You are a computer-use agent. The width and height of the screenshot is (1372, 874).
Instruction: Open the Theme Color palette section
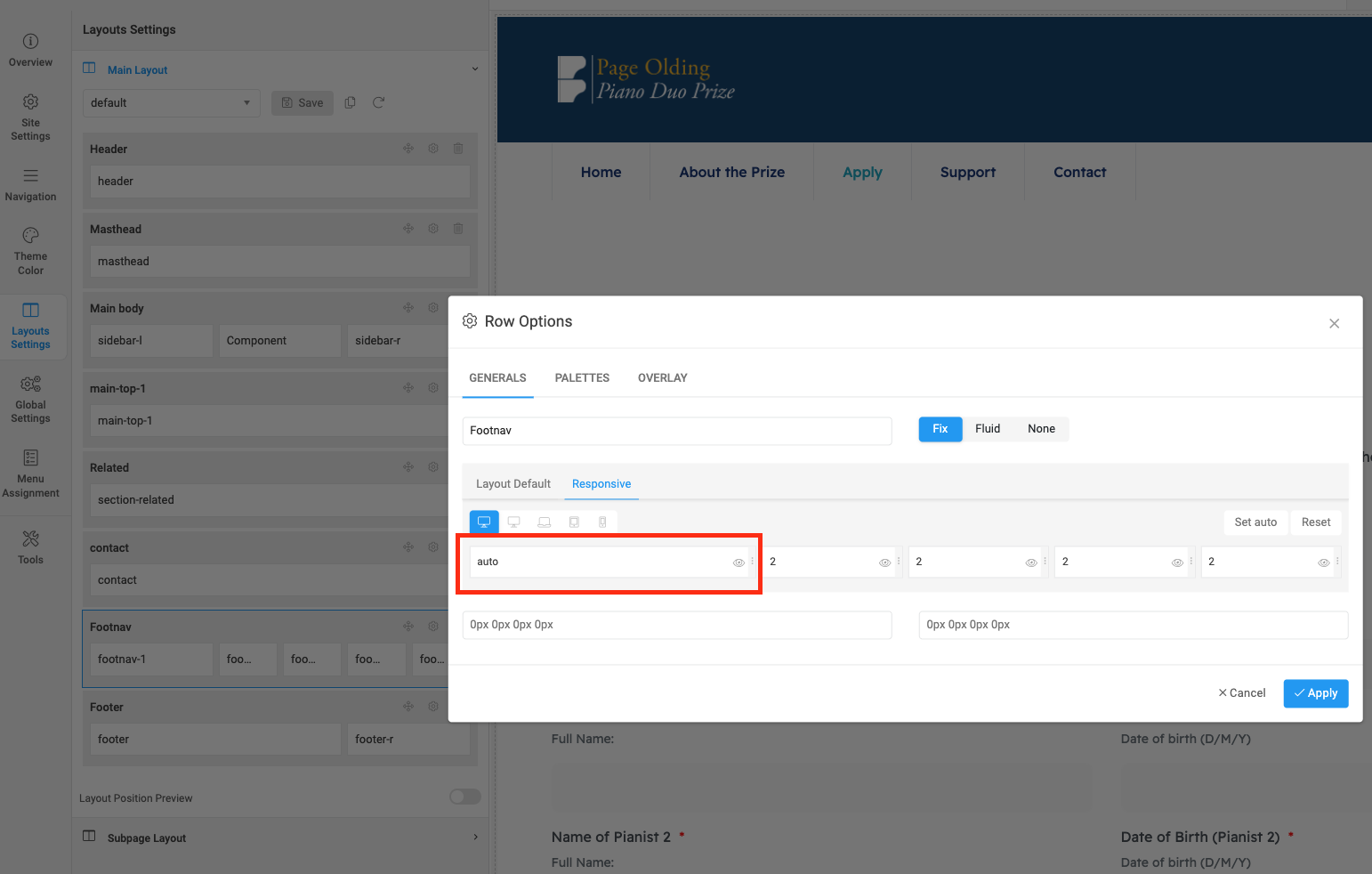pyautogui.click(x=30, y=251)
